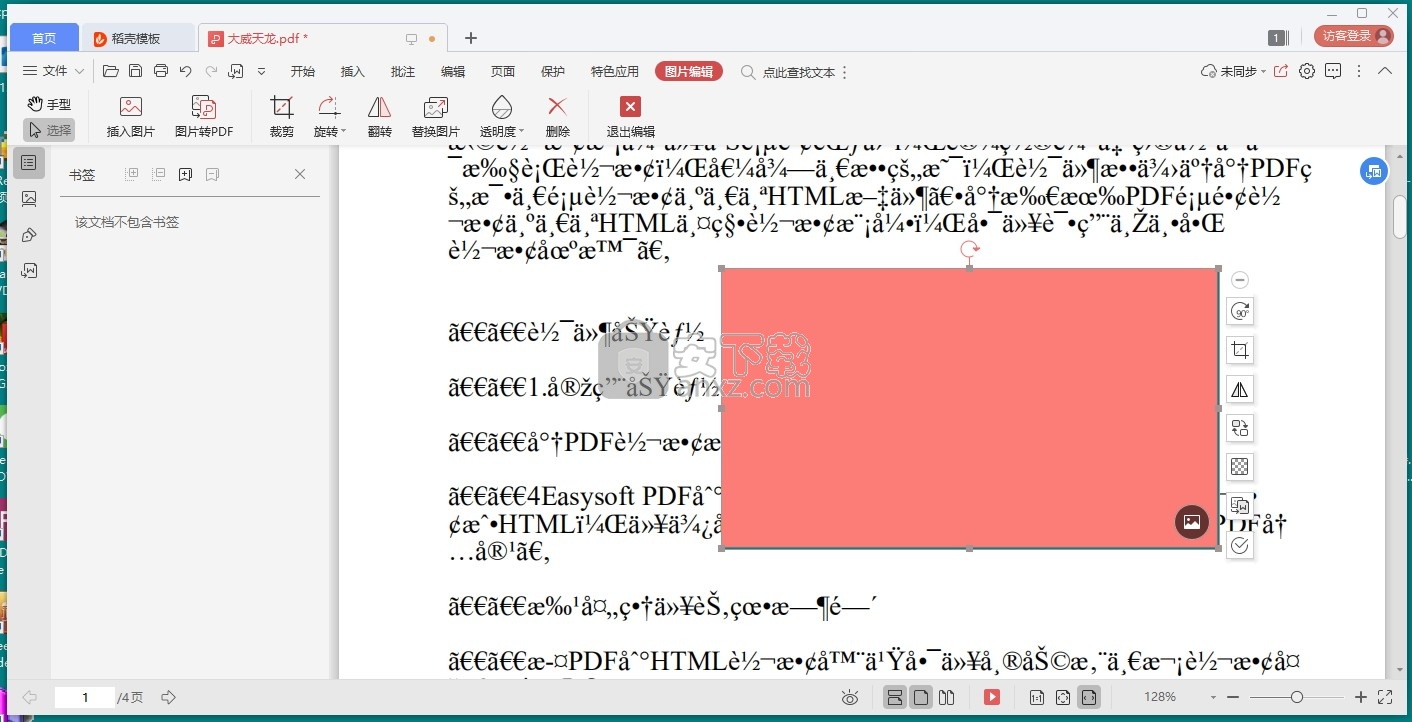
Task: Open the Thumbnails panel sidebar icon
Action: point(29,199)
